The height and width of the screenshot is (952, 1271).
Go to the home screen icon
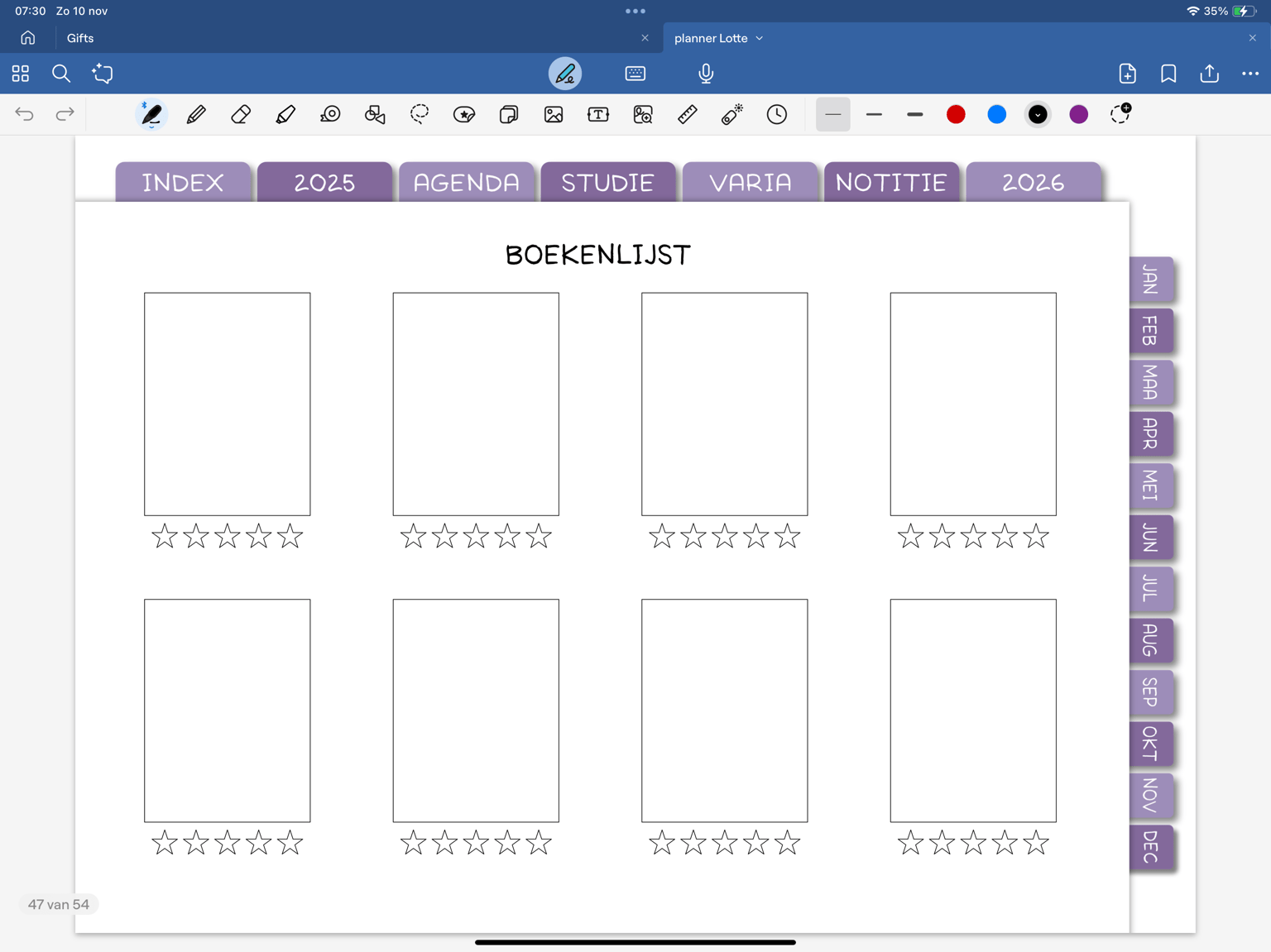tap(28, 38)
